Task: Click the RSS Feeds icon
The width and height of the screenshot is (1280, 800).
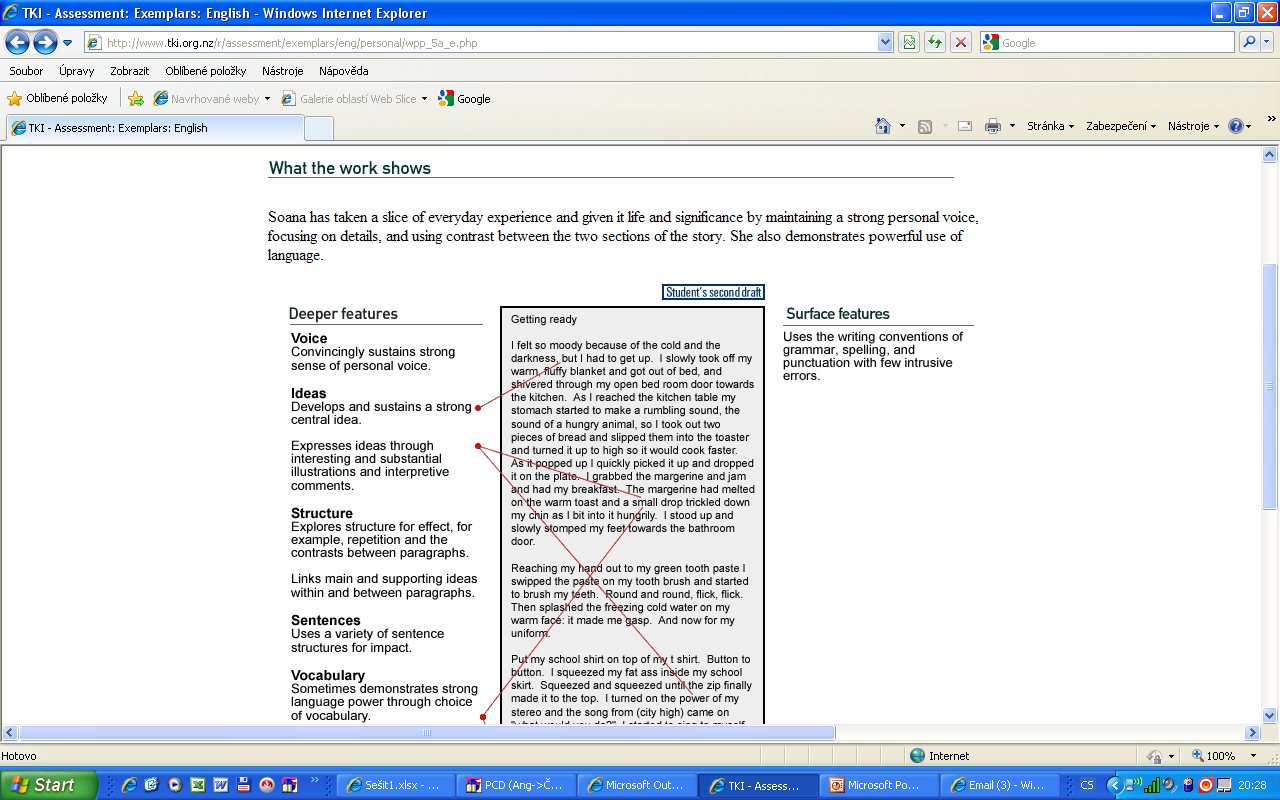Action: (x=925, y=126)
